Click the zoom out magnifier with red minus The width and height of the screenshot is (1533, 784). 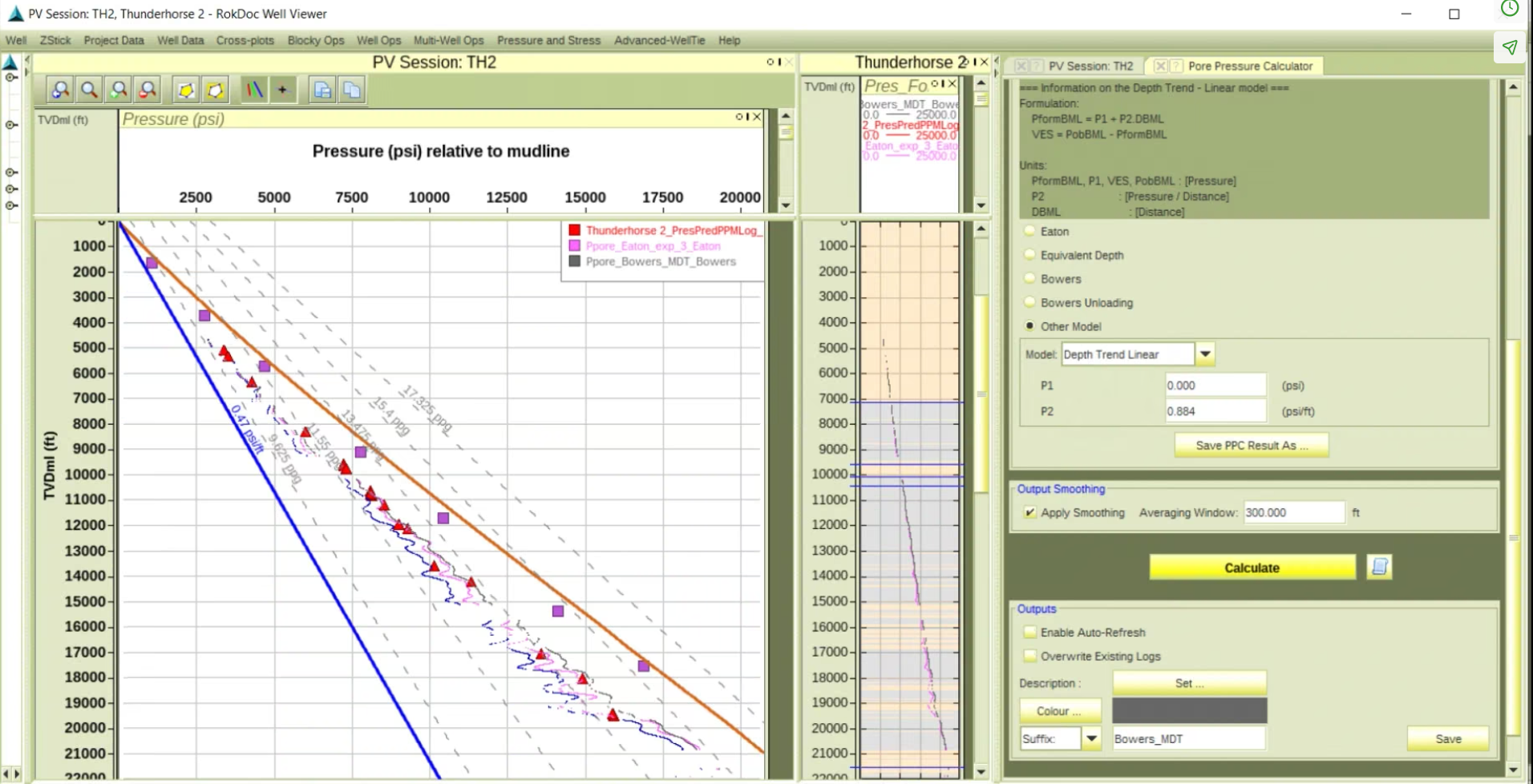coord(148,90)
